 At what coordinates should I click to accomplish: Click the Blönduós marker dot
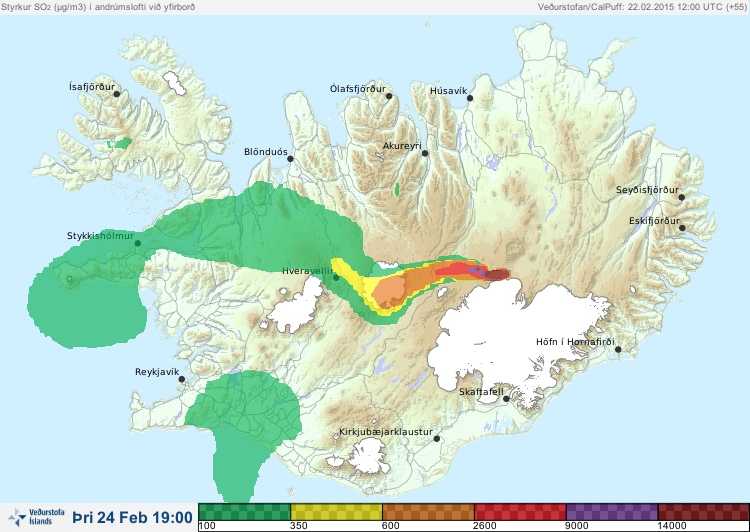290,158
